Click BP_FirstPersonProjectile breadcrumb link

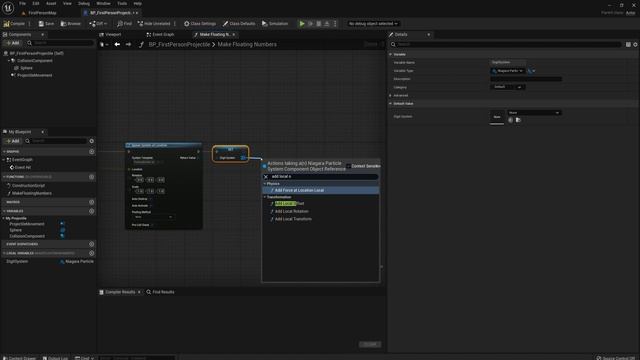coord(179,44)
